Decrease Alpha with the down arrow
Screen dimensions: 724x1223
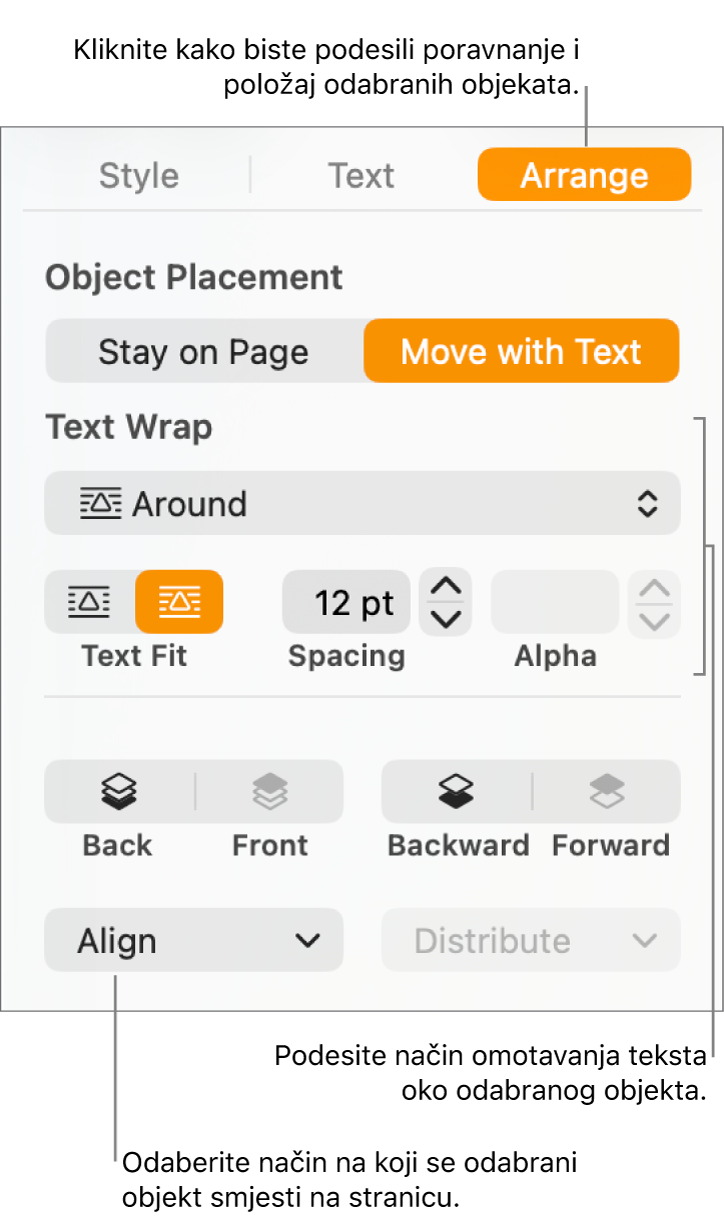tap(654, 620)
